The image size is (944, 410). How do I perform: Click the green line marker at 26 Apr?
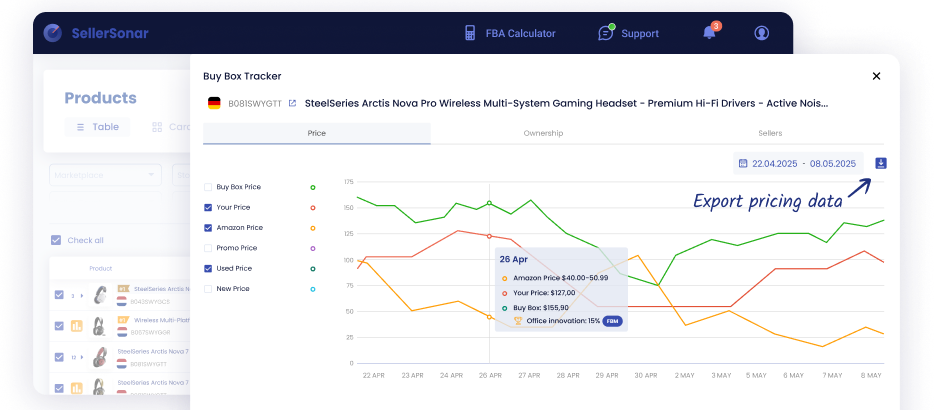489,203
